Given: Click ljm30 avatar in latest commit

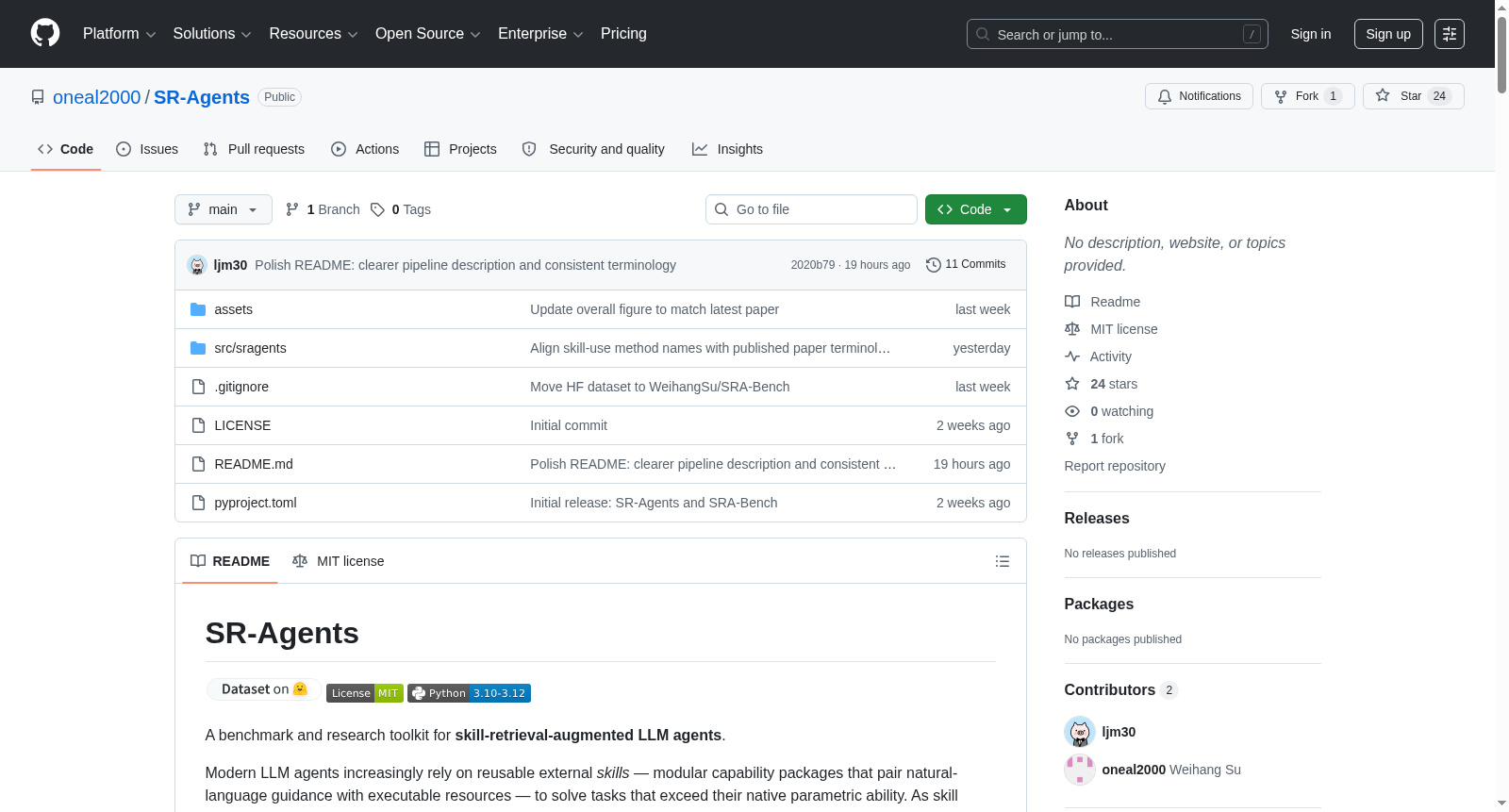Looking at the screenshot, I should pos(197,265).
